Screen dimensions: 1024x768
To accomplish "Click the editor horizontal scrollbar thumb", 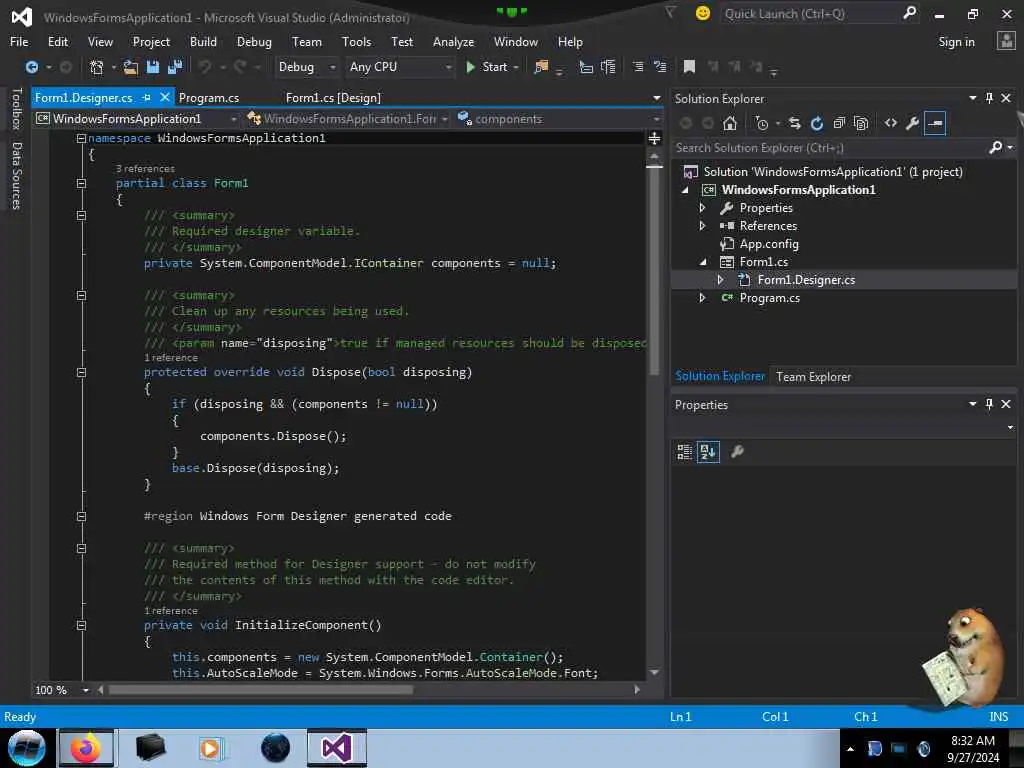I will coord(261,690).
